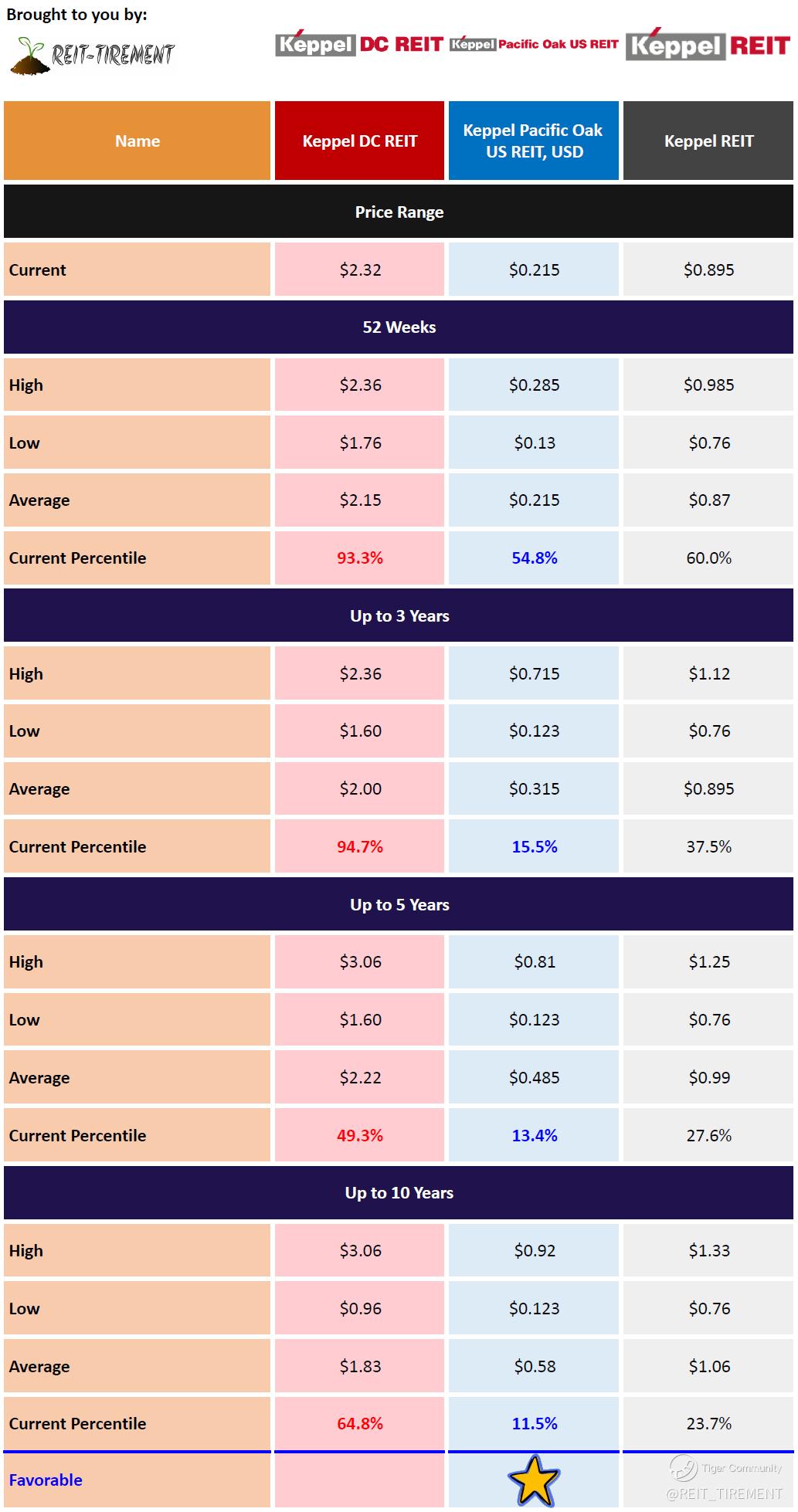The image size is (798, 1512).
Task: Select the dark grey Keppel REIT header
Action: [x=708, y=141]
